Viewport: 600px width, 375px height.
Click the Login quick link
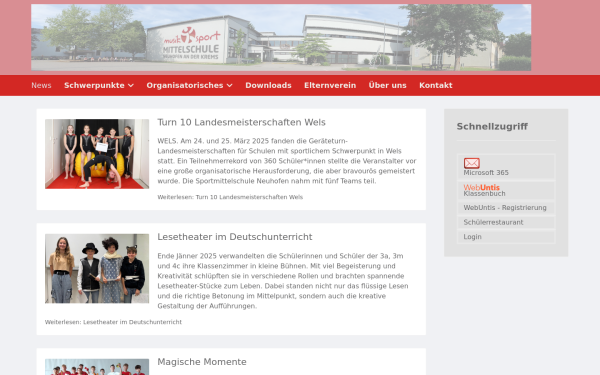click(472, 237)
